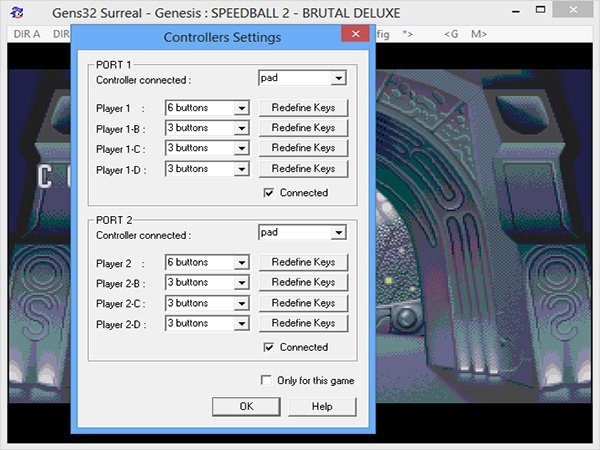Viewport: 600px width, 450px height.
Task: Minimize the Gens32 Surreal window
Action: coord(515,11)
